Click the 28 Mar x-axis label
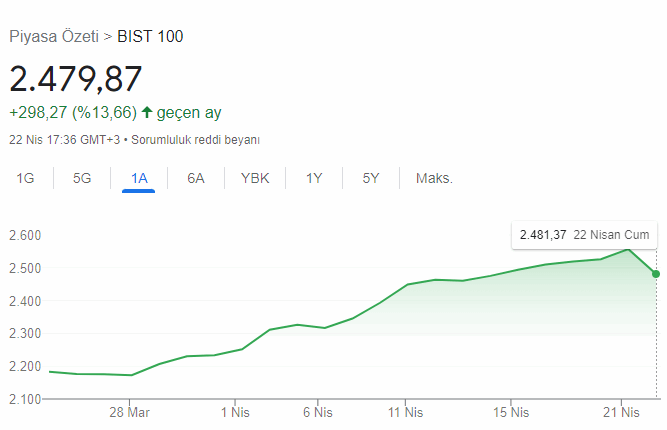The height and width of the screenshot is (430, 667). click(129, 412)
